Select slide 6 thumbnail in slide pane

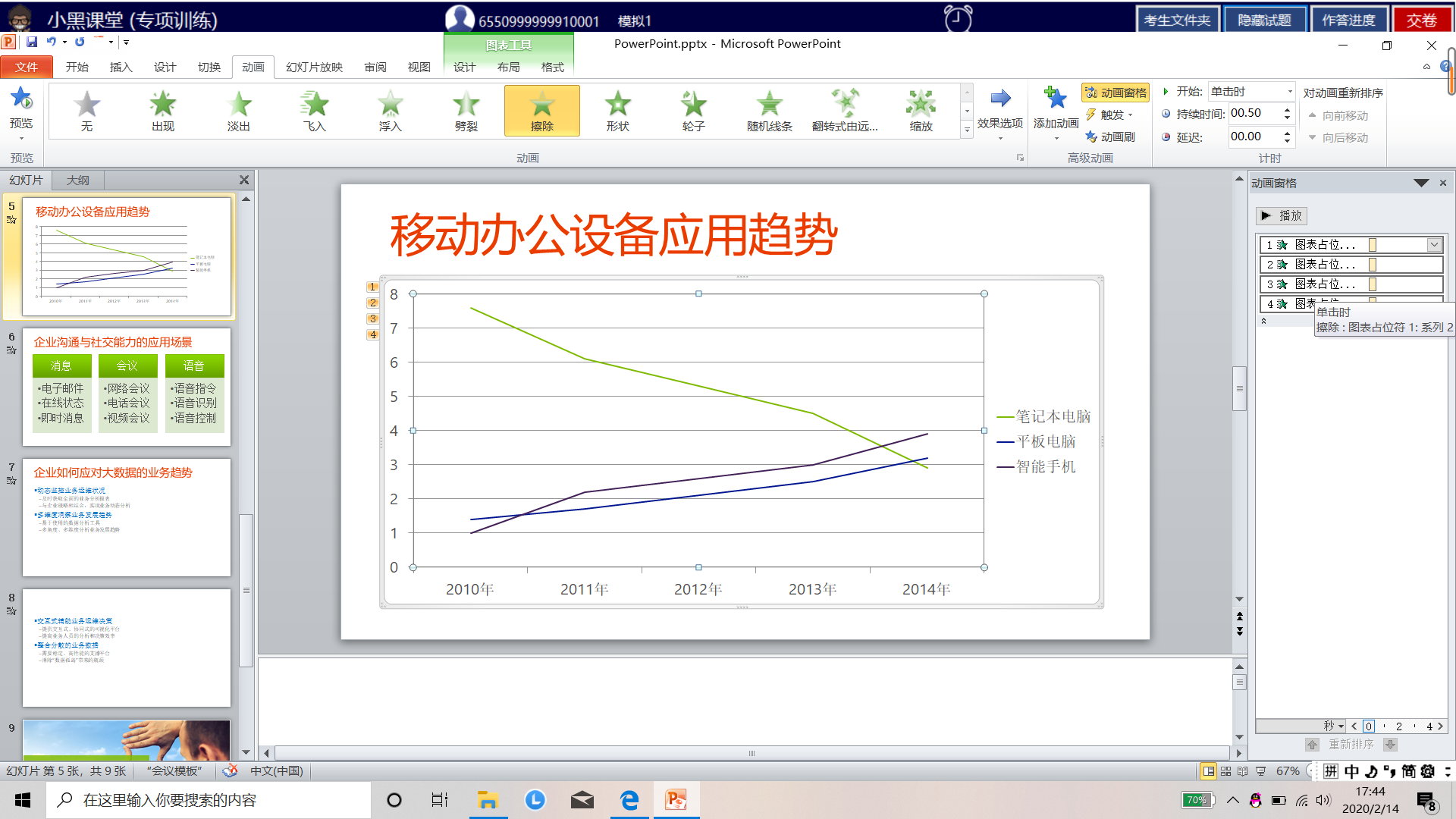tap(127, 387)
